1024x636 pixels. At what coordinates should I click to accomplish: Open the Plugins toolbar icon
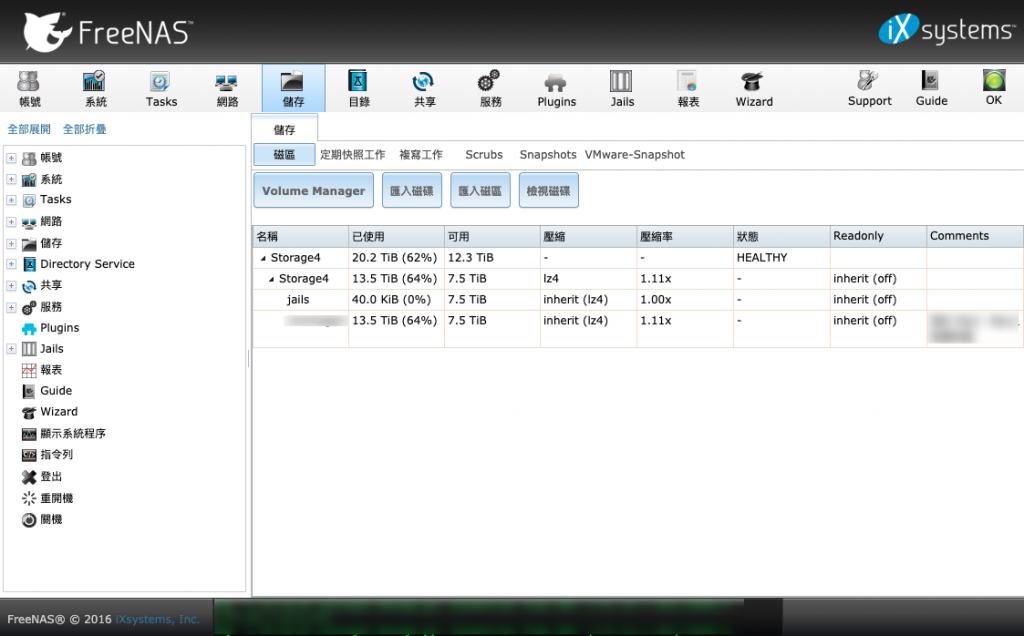click(556, 88)
